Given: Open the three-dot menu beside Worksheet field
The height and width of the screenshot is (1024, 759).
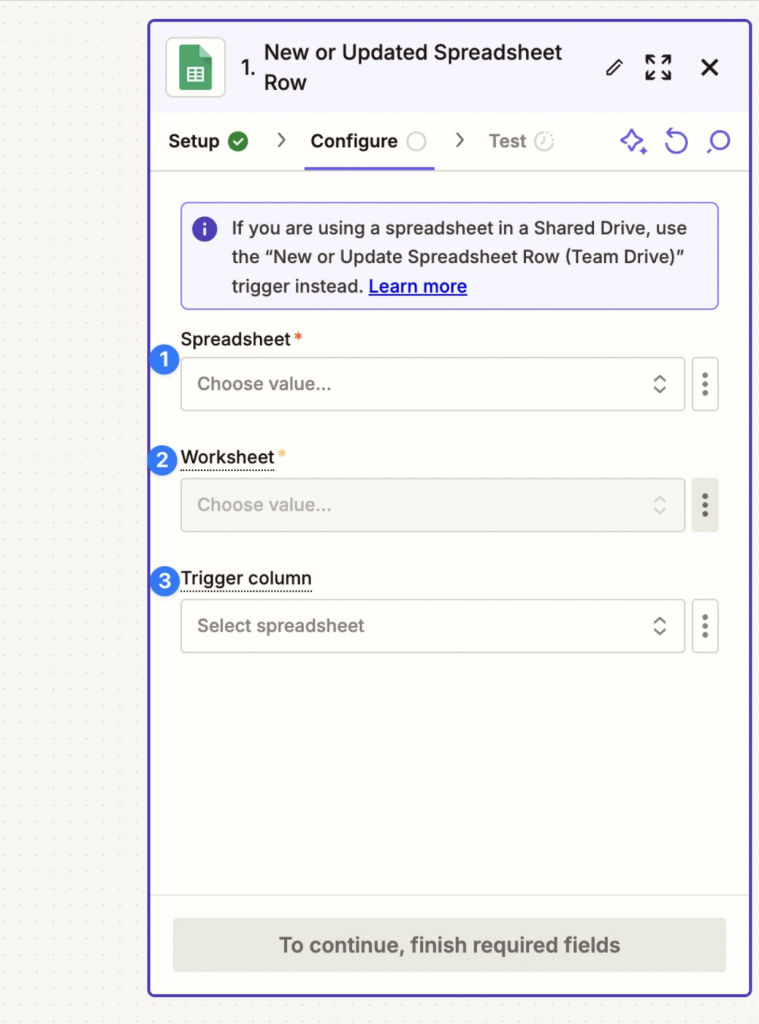Looking at the screenshot, I should 705,505.
